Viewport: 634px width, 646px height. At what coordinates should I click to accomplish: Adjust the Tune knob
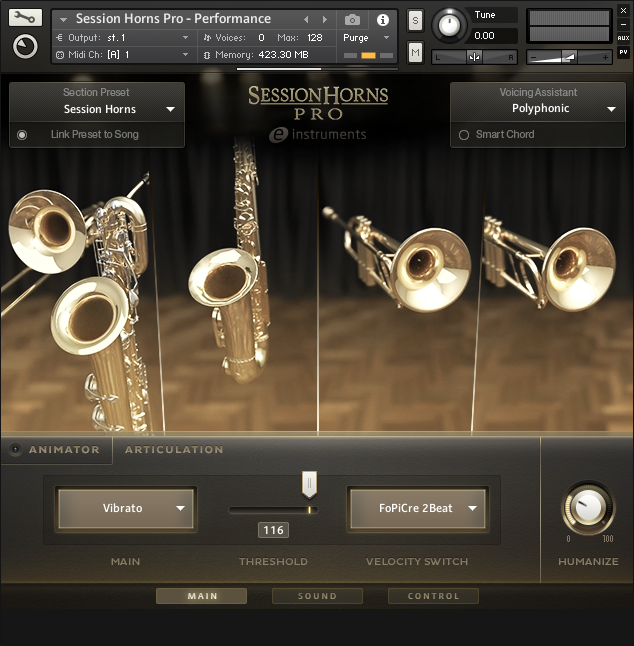click(449, 25)
